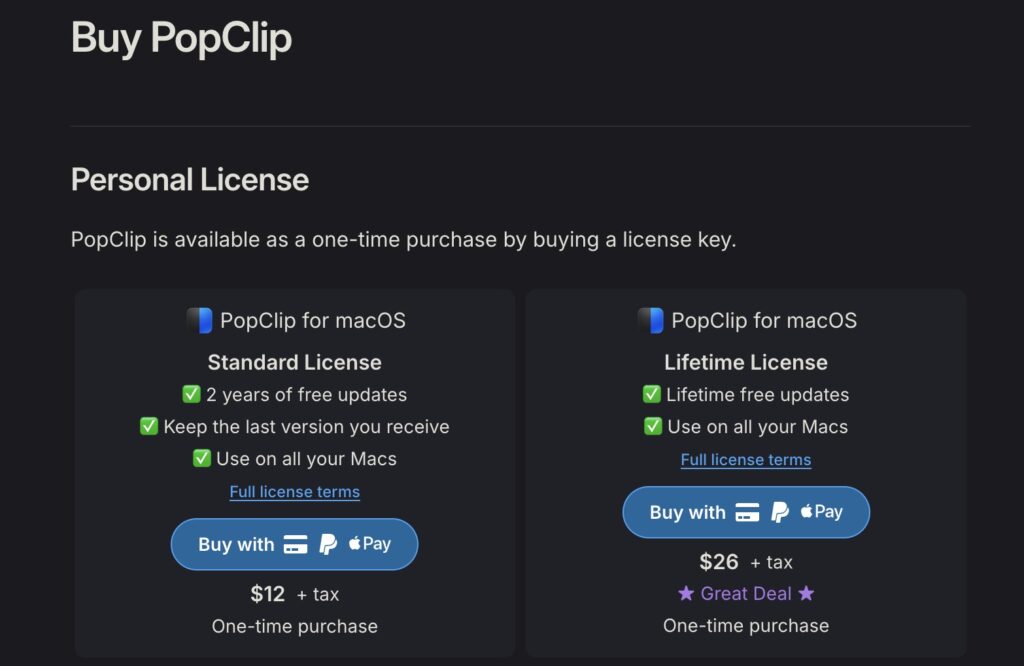The width and height of the screenshot is (1024, 666).
Task: Open Full license terms under Standard License
Action: (294, 492)
